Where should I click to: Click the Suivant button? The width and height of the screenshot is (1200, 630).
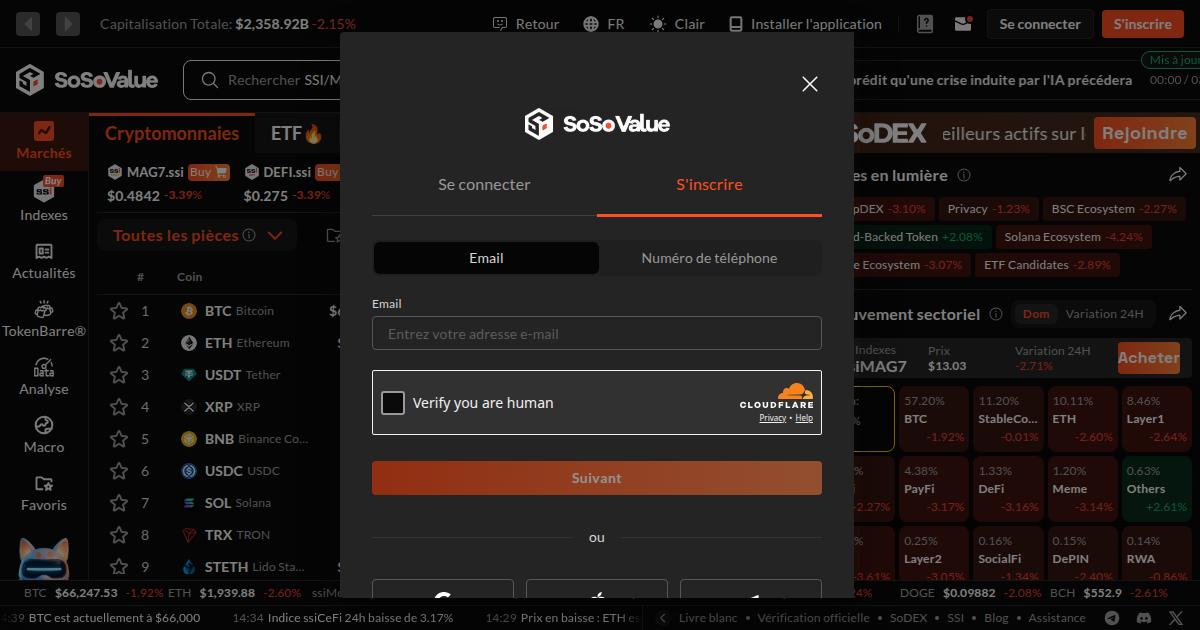(597, 478)
